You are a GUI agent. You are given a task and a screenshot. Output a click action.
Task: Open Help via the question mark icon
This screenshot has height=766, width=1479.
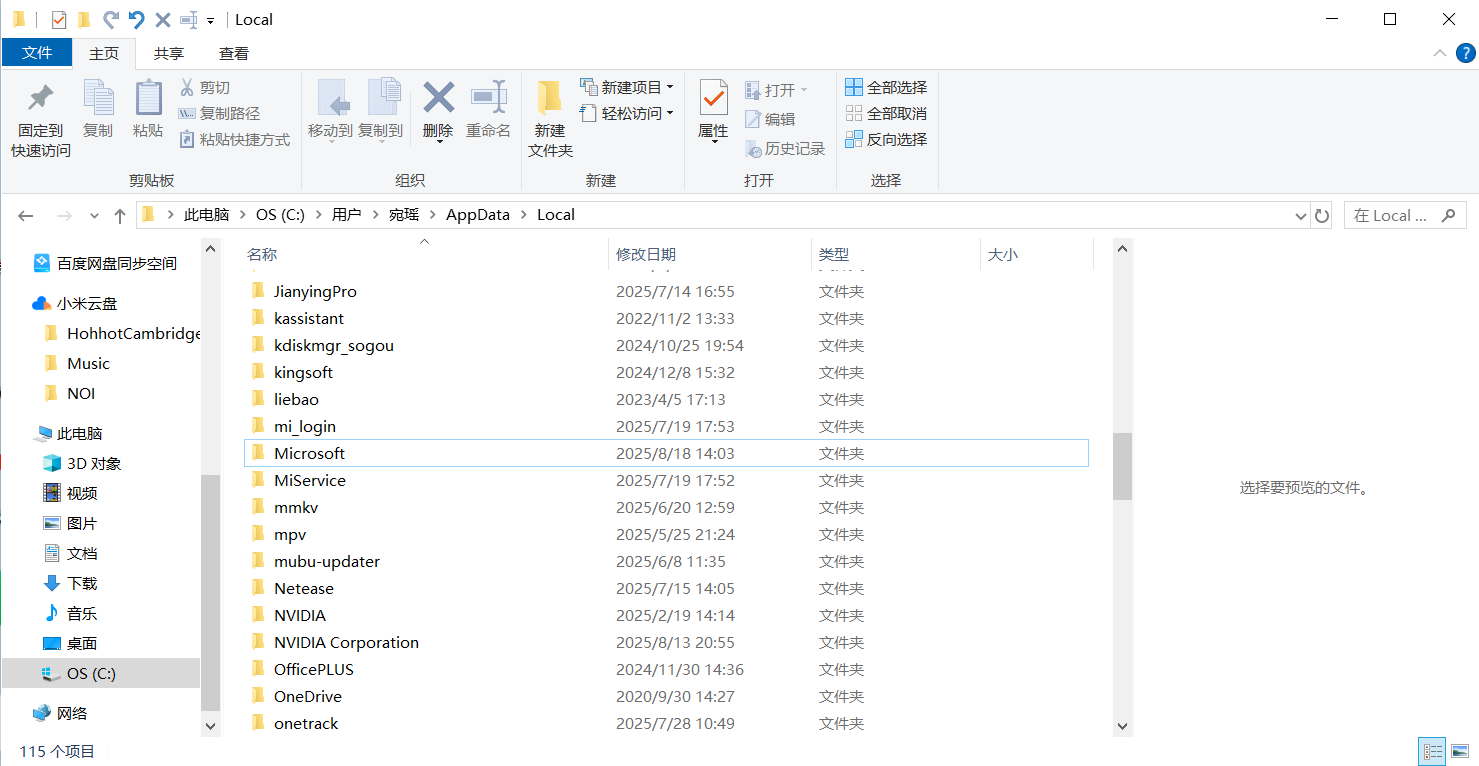(x=1464, y=53)
